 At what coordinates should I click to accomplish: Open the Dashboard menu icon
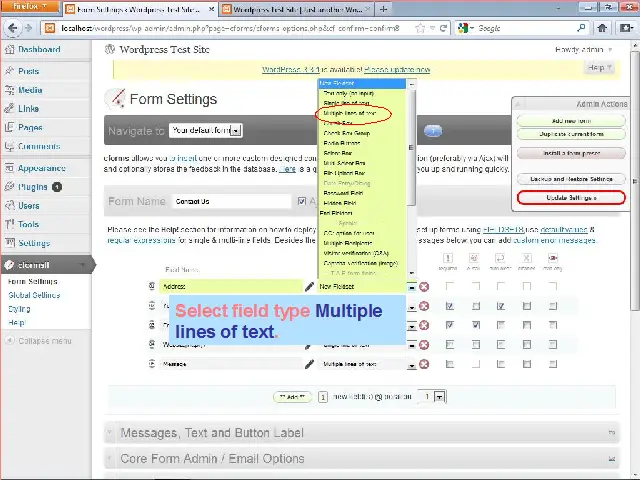click(x=9, y=49)
